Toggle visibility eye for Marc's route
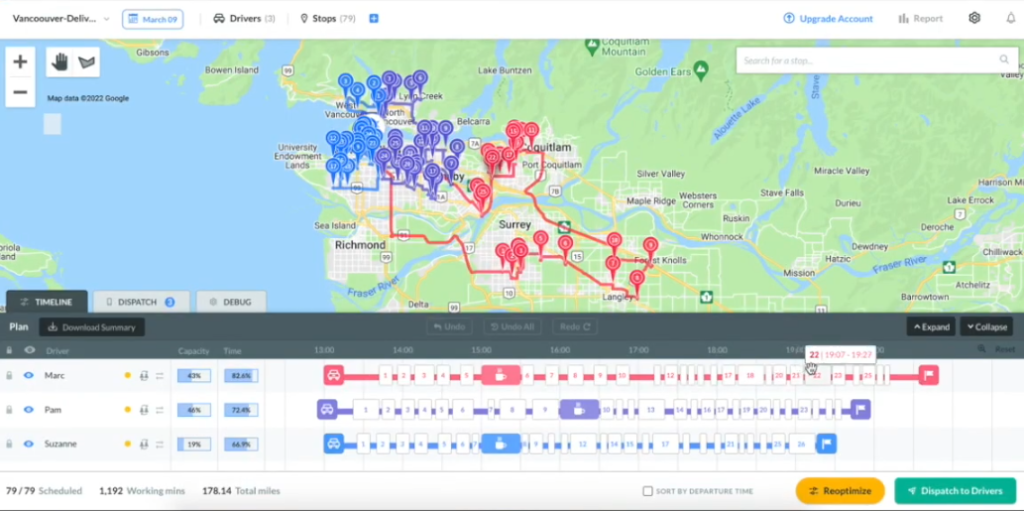The height and width of the screenshot is (511, 1024). tap(29, 376)
